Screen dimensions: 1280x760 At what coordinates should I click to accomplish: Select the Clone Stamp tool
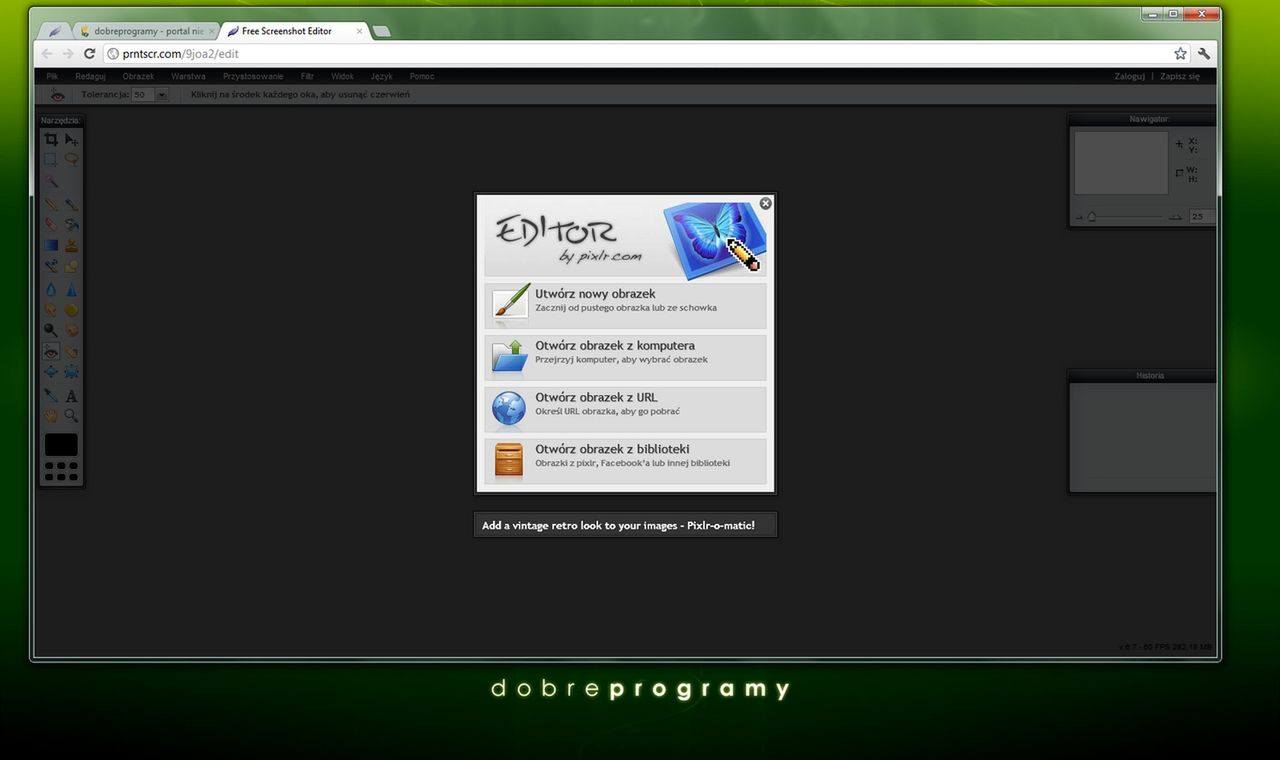click(x=71, y=245)
